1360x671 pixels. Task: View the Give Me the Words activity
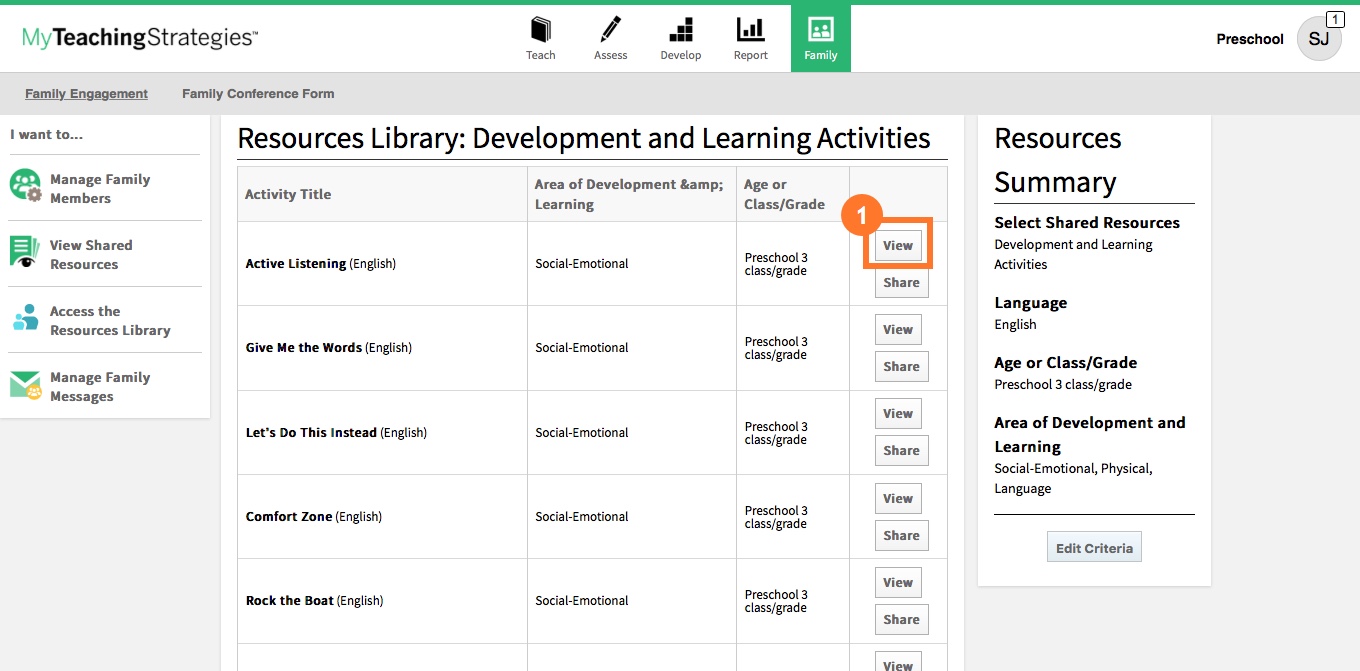[x=898, y=330]
